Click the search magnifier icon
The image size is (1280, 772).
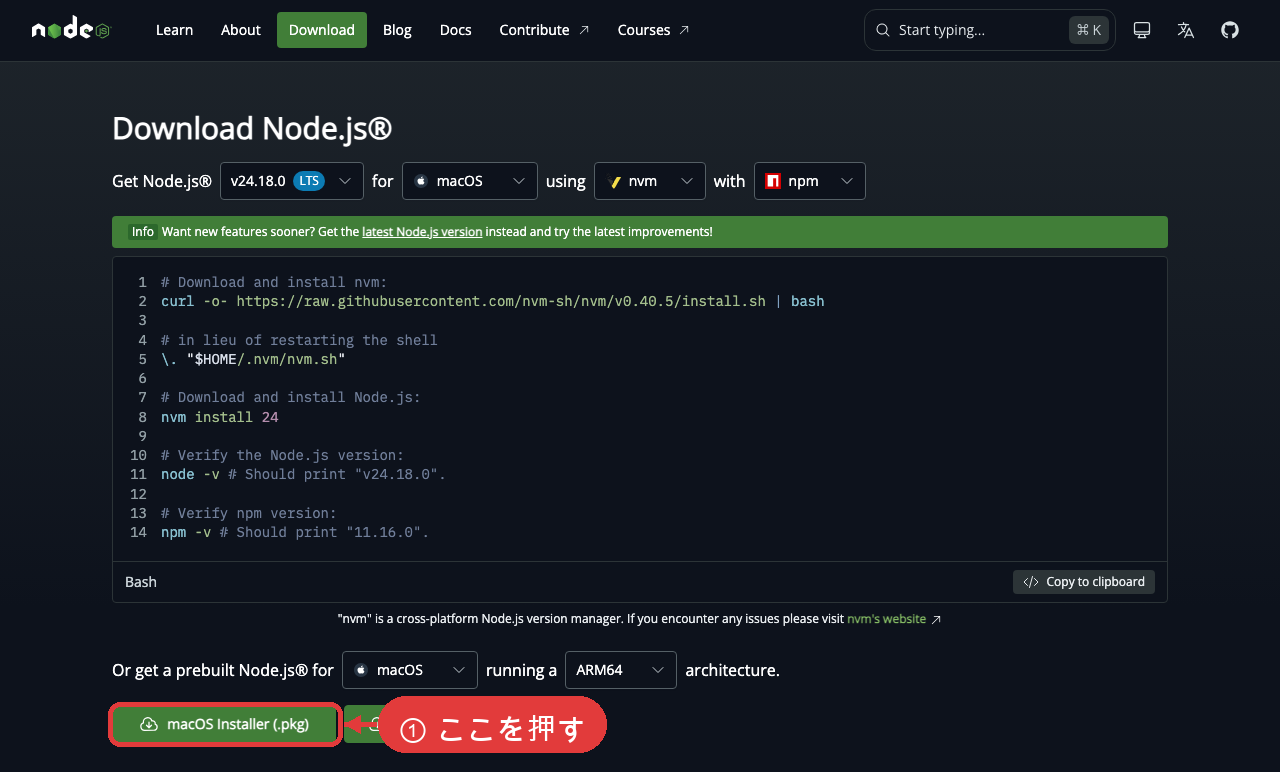[883, 30]
